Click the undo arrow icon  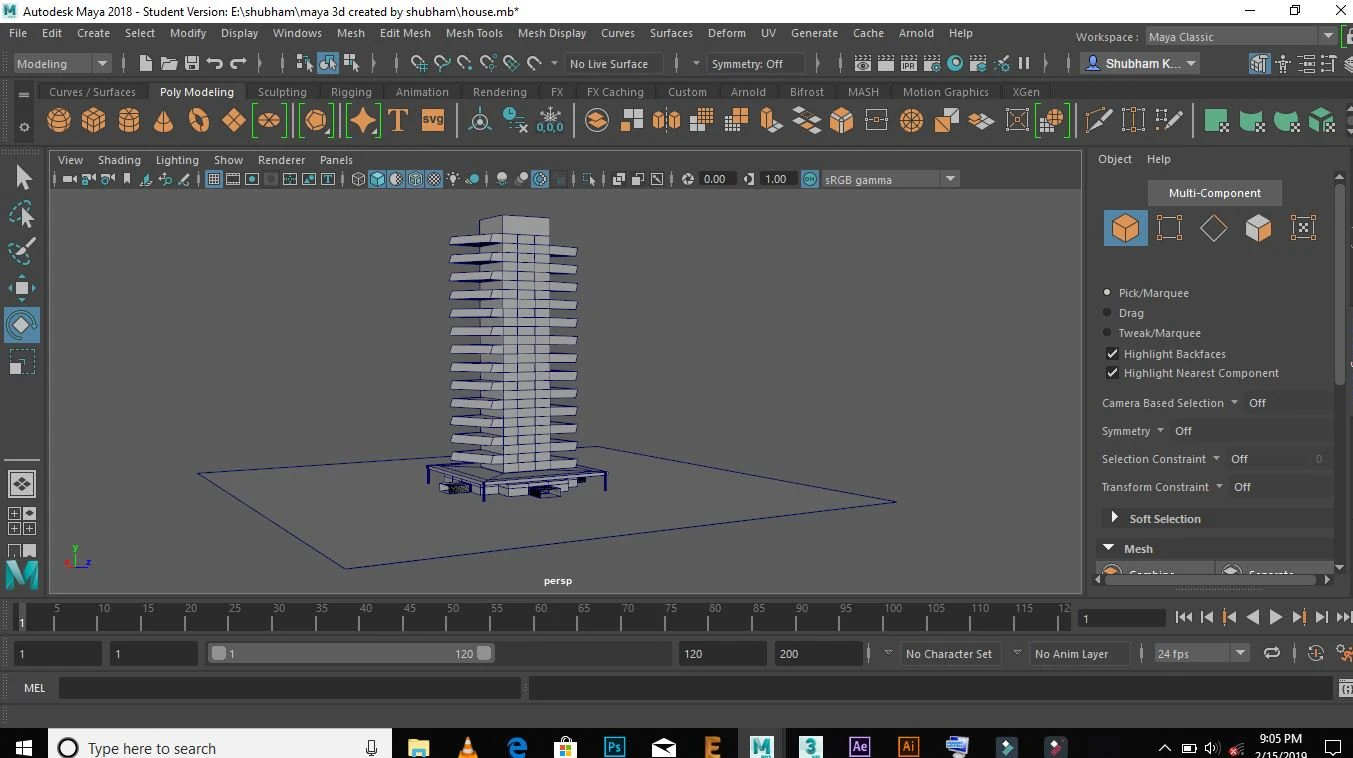coord(214,63)
